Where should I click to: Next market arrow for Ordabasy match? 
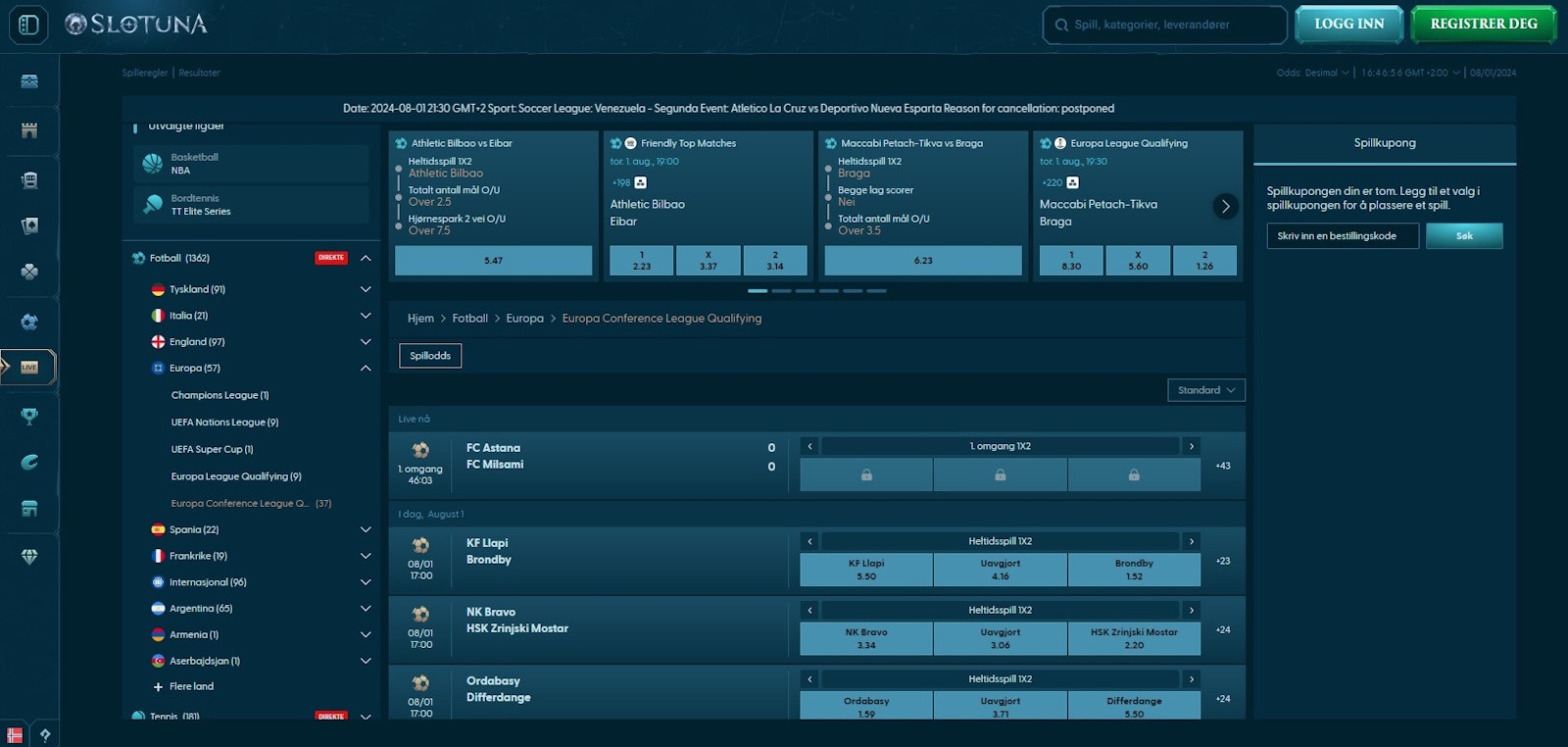click(1192, 678)
